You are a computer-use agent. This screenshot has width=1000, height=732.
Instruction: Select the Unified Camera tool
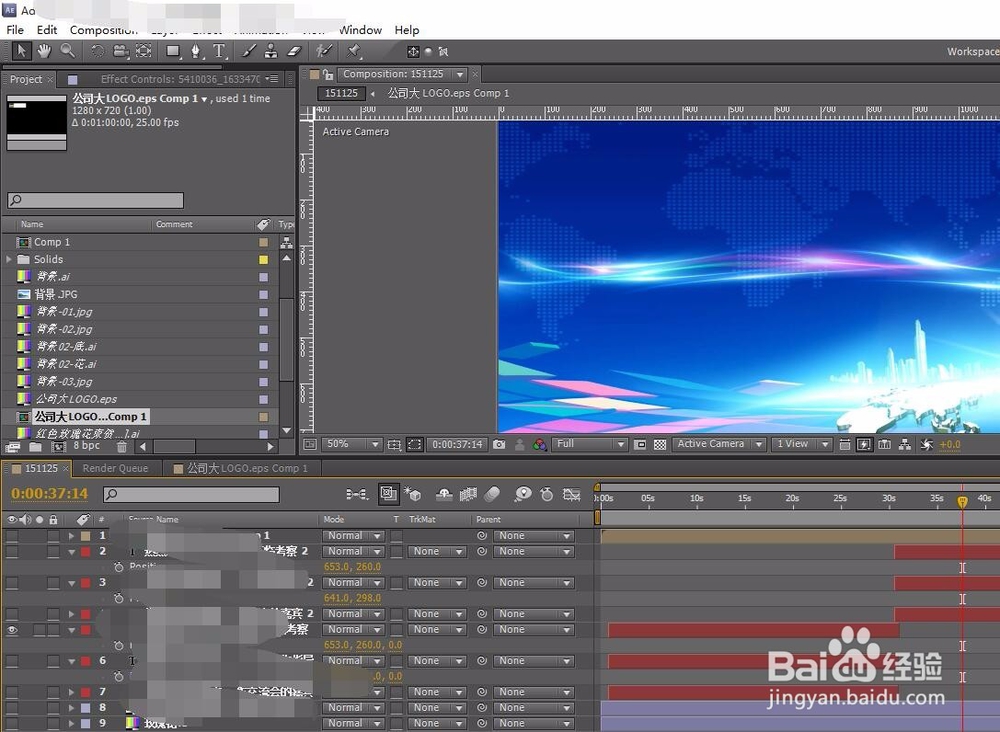coord(121,51)
